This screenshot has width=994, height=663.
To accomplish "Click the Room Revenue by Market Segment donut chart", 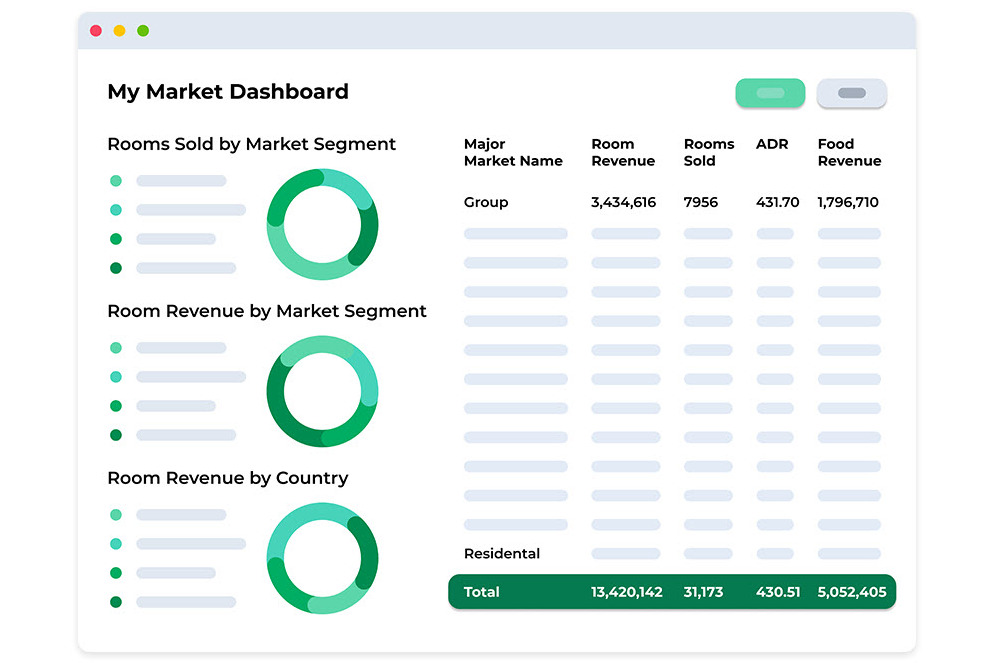I will [x=322, y=391].
